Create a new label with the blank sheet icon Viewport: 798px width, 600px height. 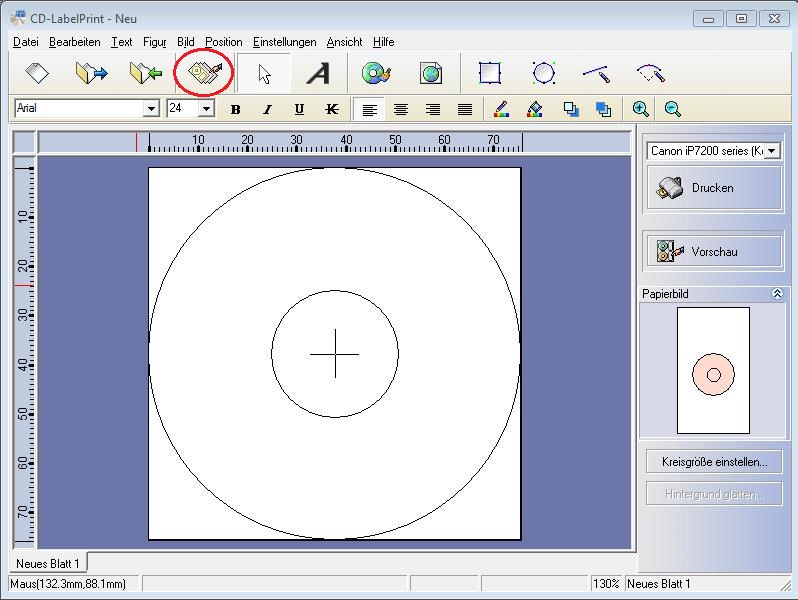pos(37,73)
